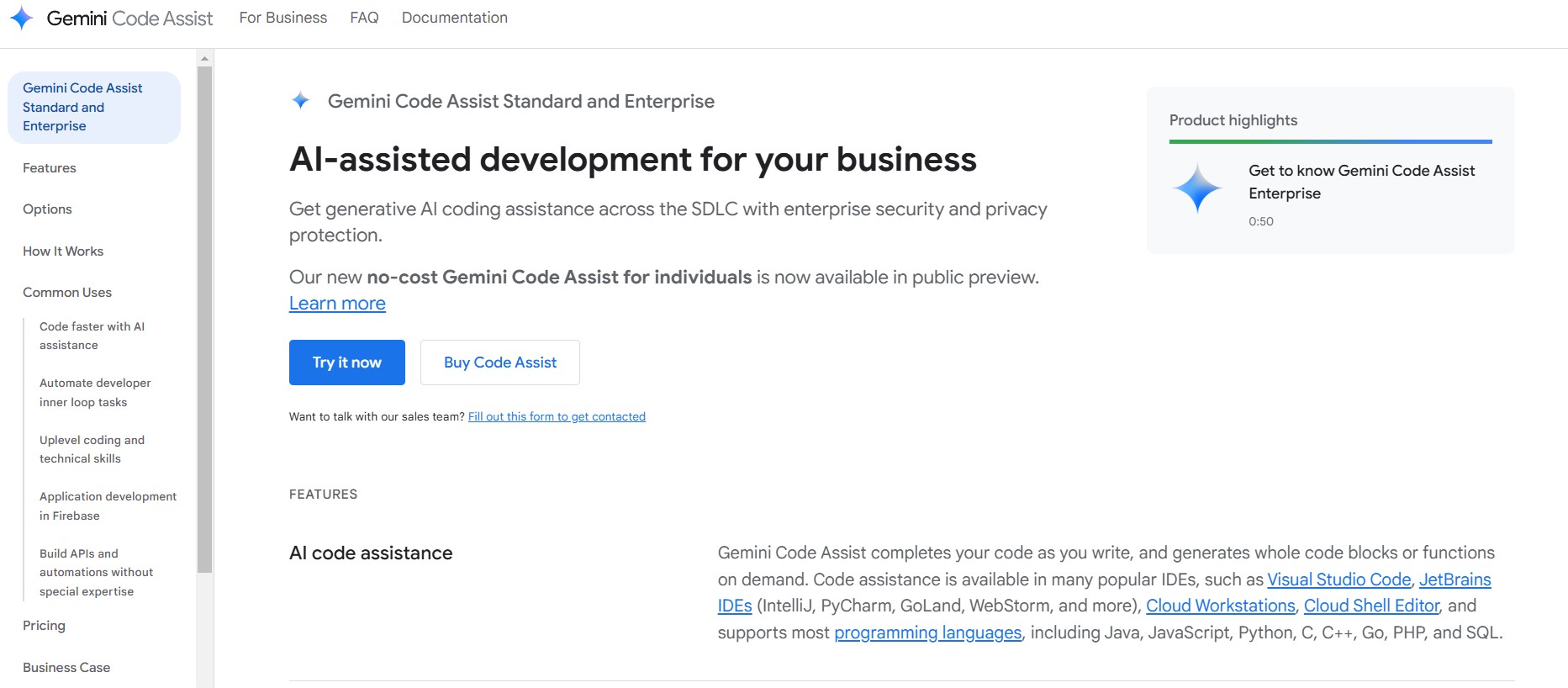The width and height of the screenshot is (1568, 688).
Task: Open the JetBrains IDEs link
Action: (1454, 580)
